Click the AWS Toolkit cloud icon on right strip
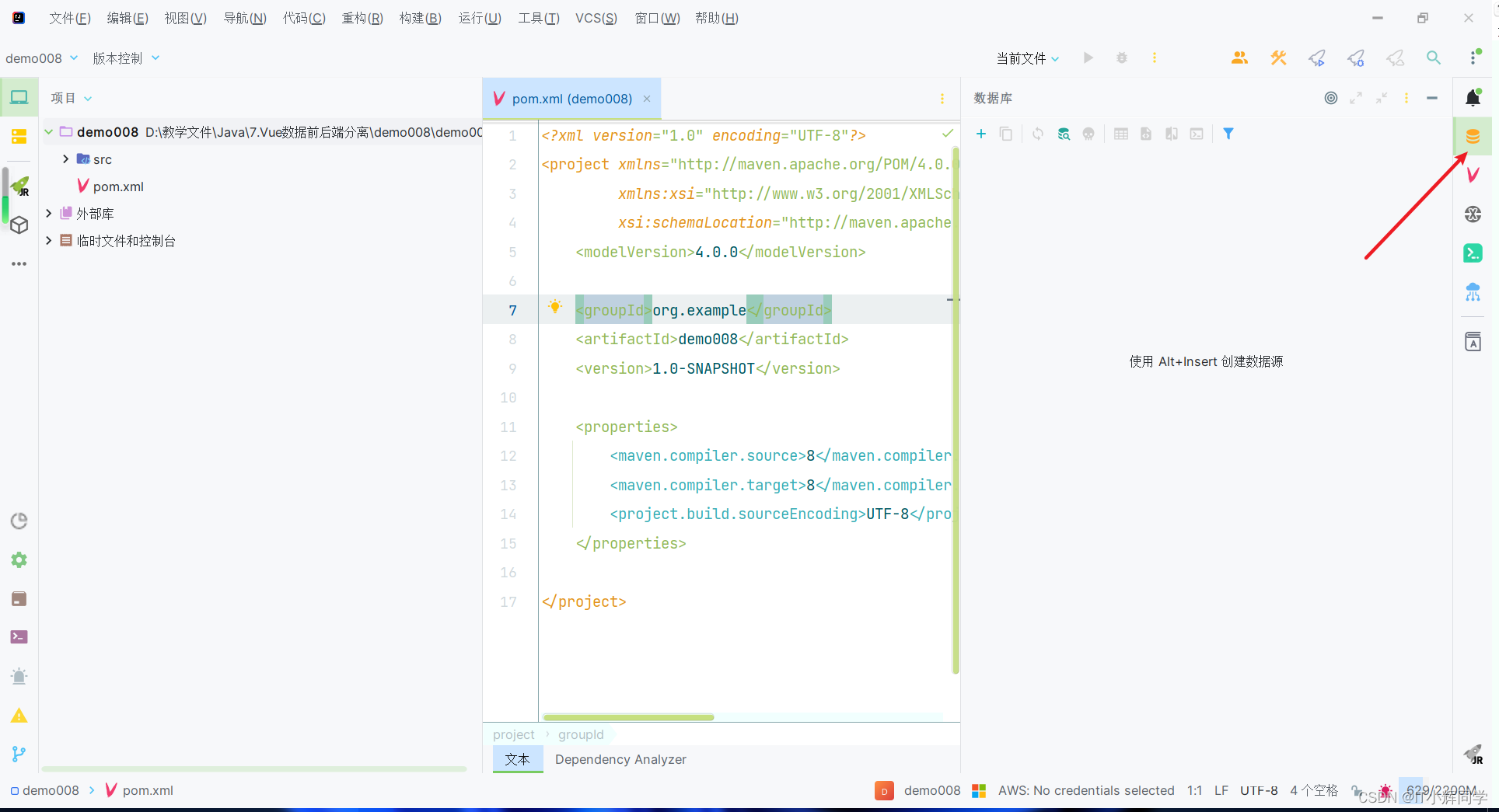Image resolution: width=1499 pixels, height=812 pixels. 1473,292
